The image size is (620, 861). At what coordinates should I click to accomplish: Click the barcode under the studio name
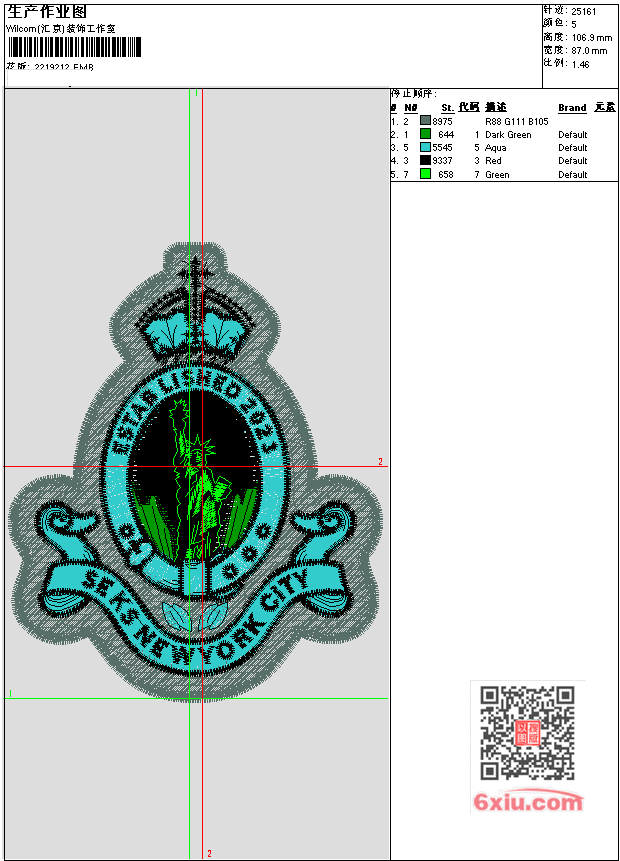(75, 47)
